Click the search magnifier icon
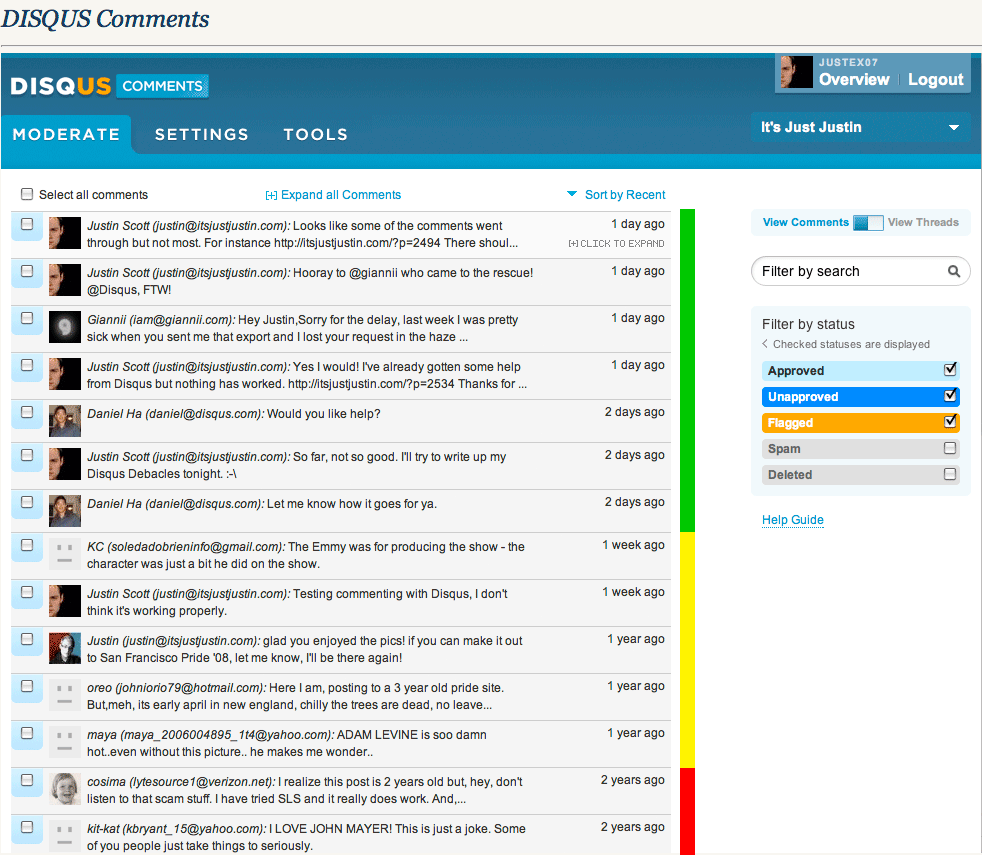Viewport: 982px width, 855px height. [954, 271]
